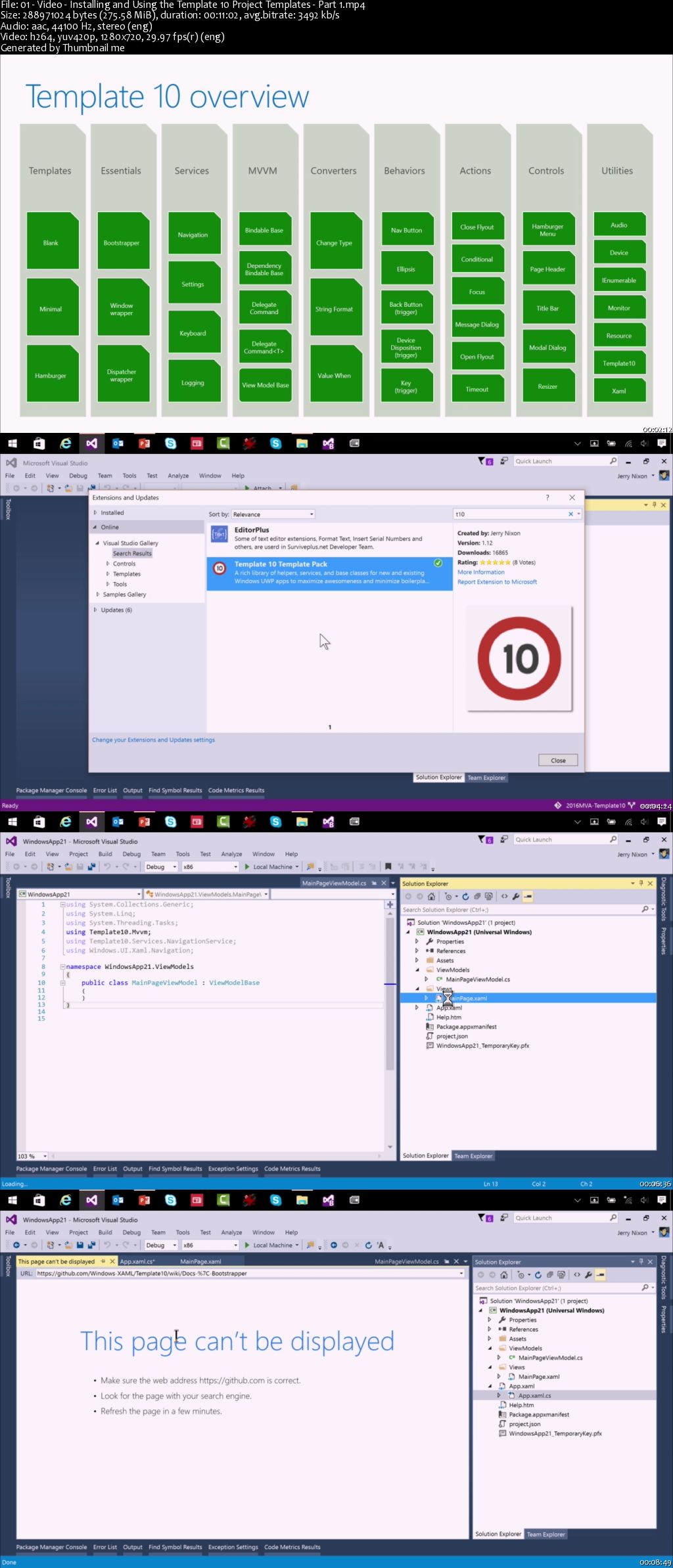Viewport: 673px width, 1568px height.
Task: Click File Explorer taskbar icon above code editor frame
Action: (302, 822)
